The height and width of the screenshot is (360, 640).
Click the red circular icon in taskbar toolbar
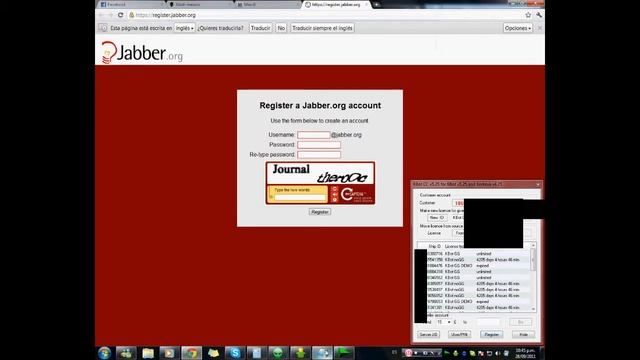coord(408,353)
